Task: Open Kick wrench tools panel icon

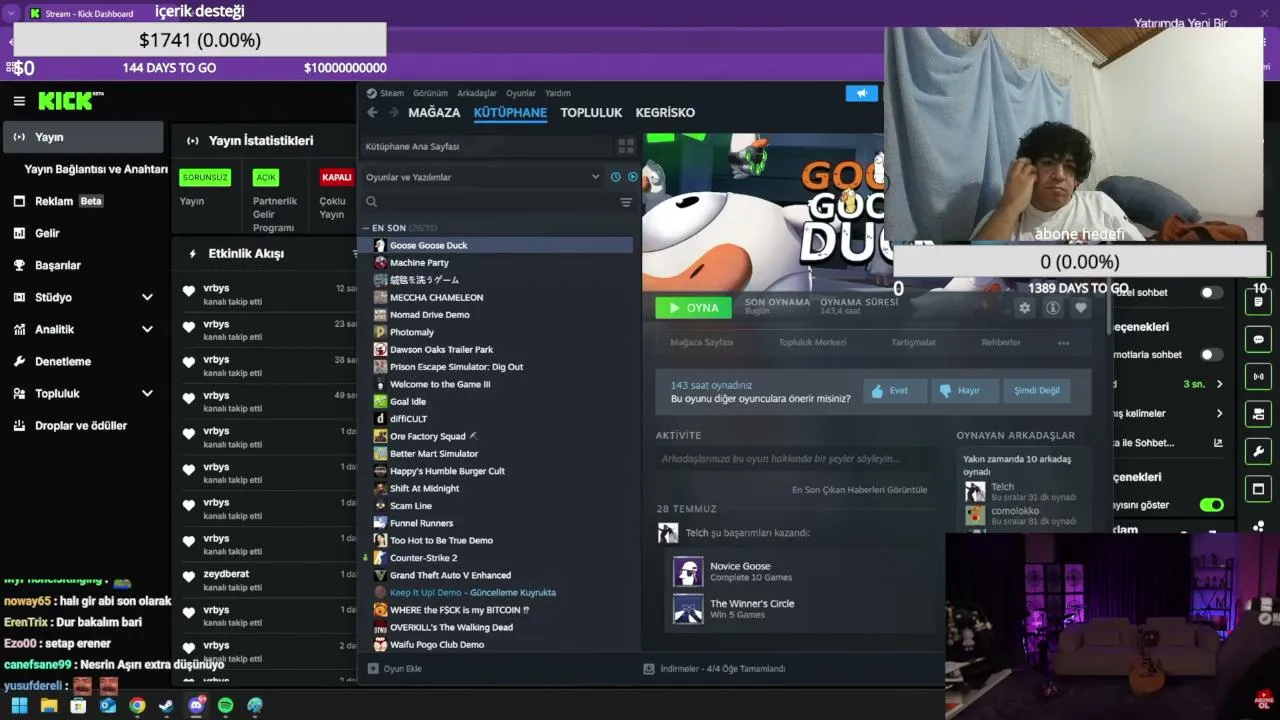Action: coord(1258,451)
